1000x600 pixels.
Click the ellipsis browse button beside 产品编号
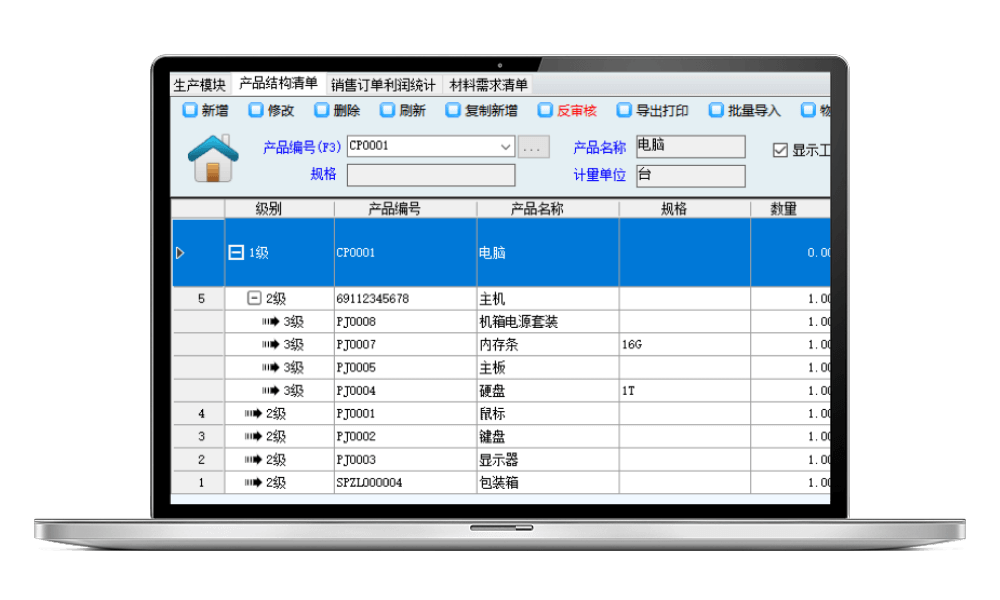pos(533,147)
